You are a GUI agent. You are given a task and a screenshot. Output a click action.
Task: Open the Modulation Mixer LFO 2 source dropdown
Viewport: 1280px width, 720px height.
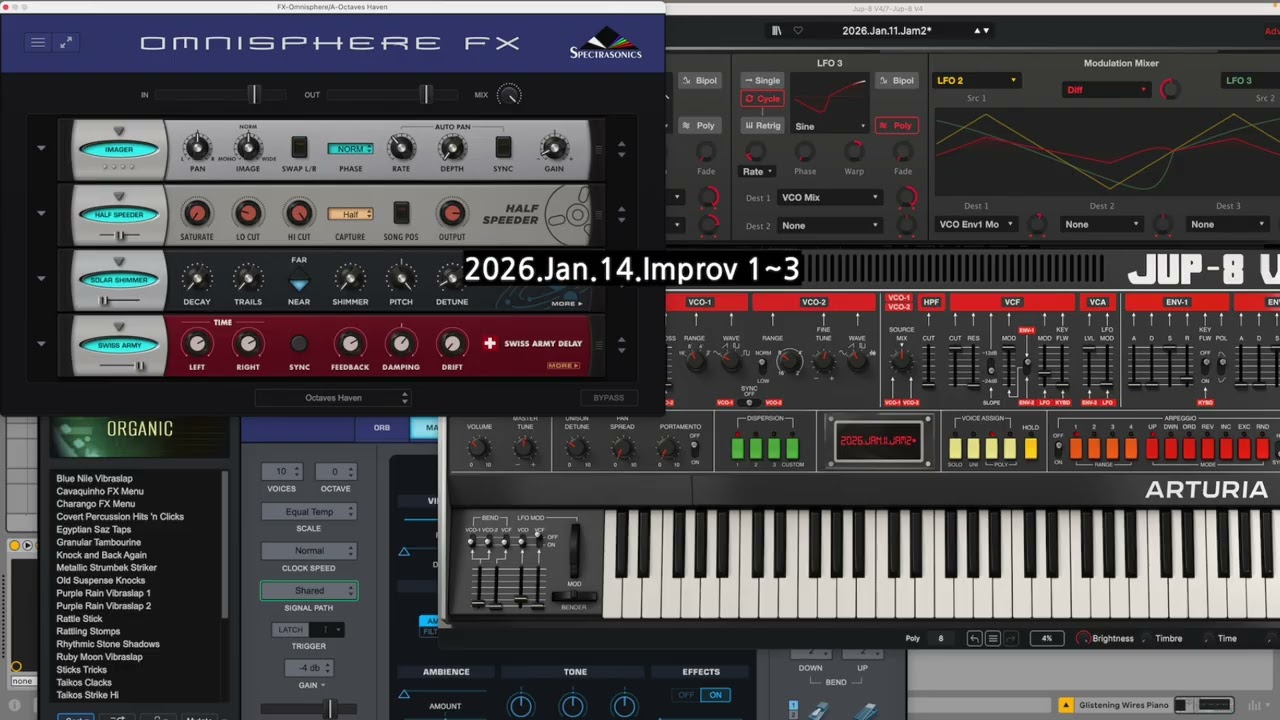[x=976, y=80]
